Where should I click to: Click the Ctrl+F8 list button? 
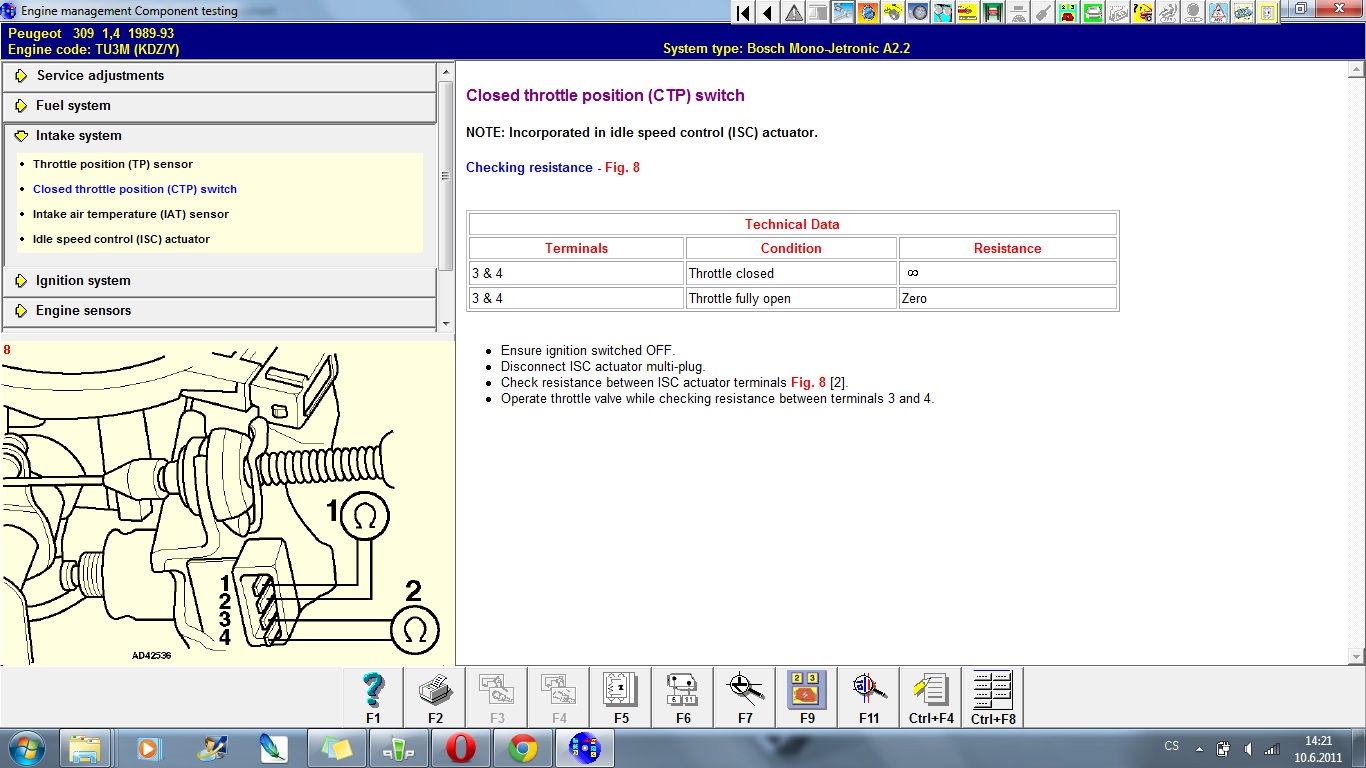coord(993,696)
